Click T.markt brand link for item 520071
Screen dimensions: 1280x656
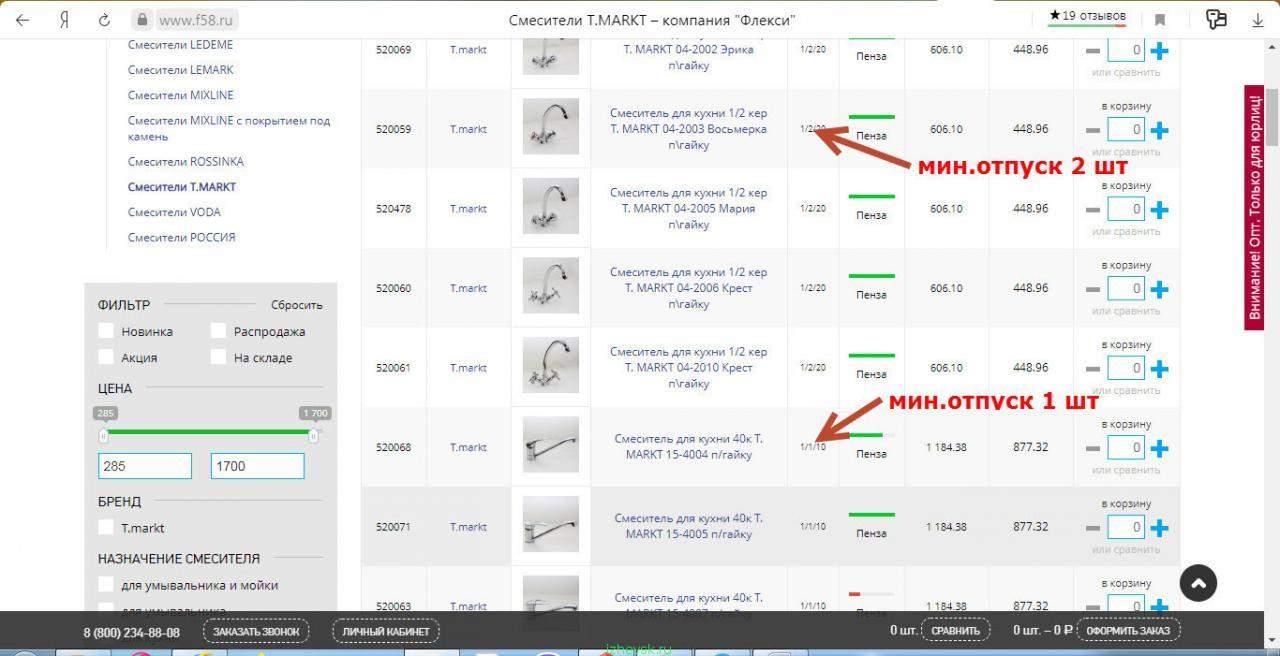(x=468, y=527)
